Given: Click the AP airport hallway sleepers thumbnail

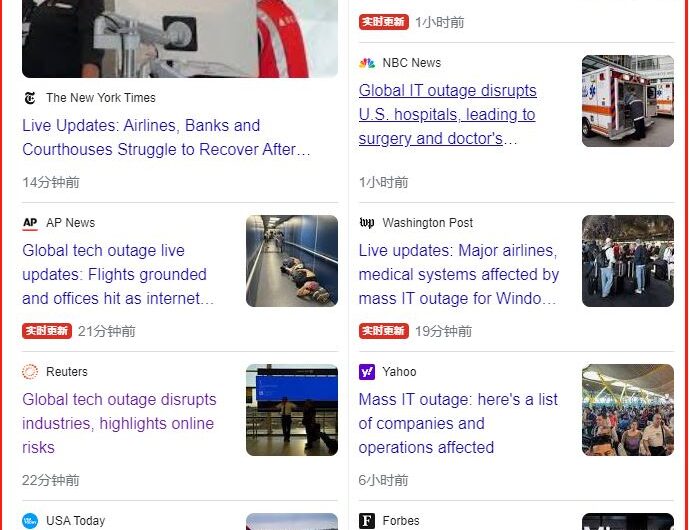Looking at the screenshot, I should pyautogui.click(x=292, y=261).
